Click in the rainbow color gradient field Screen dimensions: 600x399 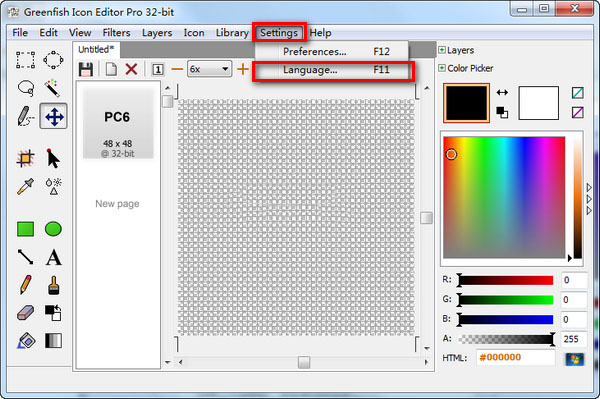click(504, 197)
